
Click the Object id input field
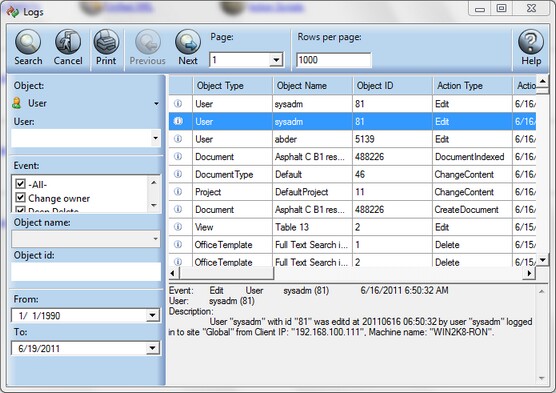click(86, 272)
